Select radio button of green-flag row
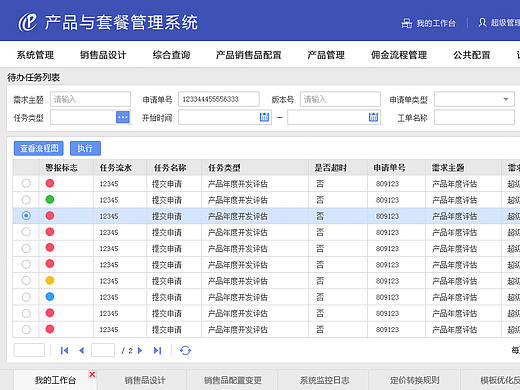 [x=26, y=200]
